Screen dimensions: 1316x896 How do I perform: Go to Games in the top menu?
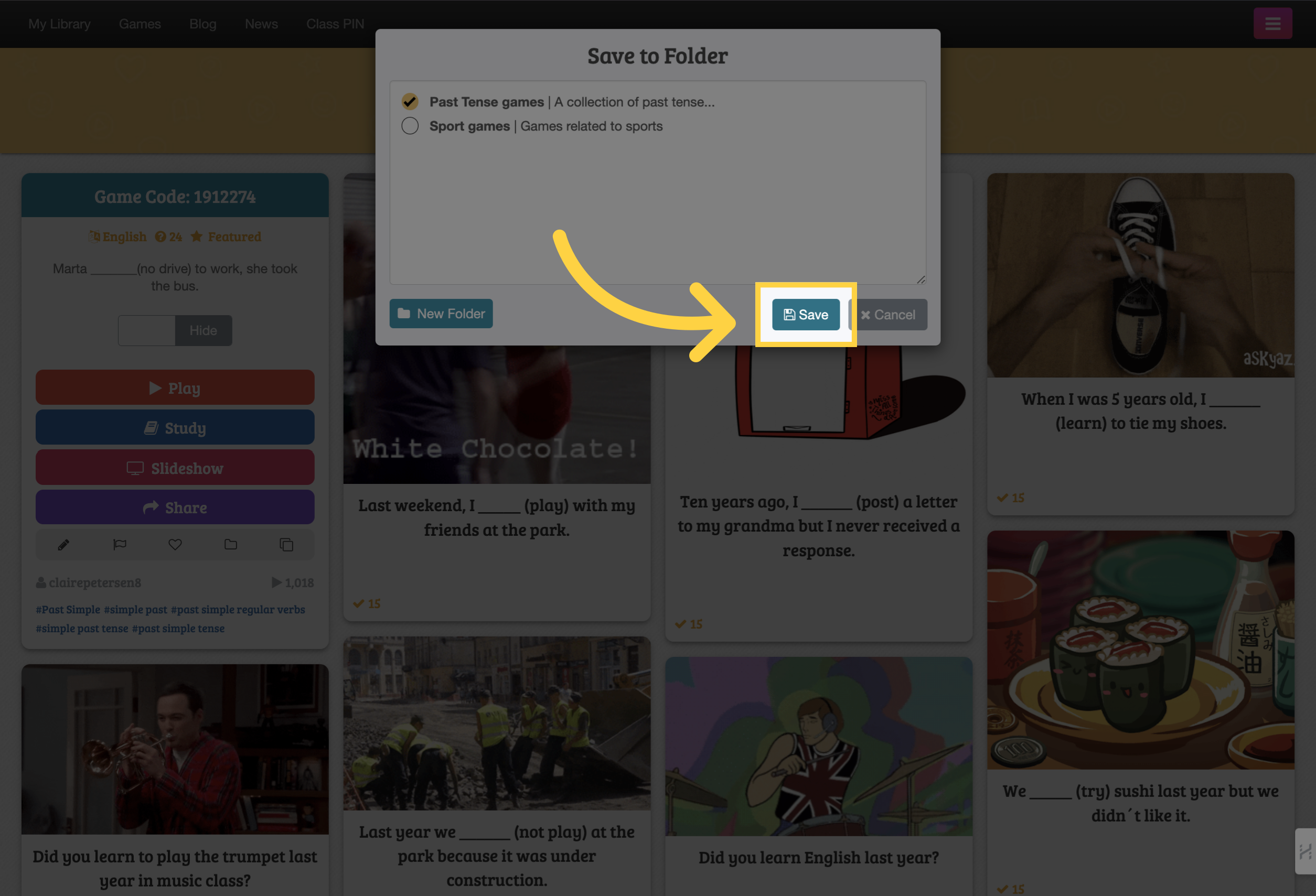[x=140, y=24]
